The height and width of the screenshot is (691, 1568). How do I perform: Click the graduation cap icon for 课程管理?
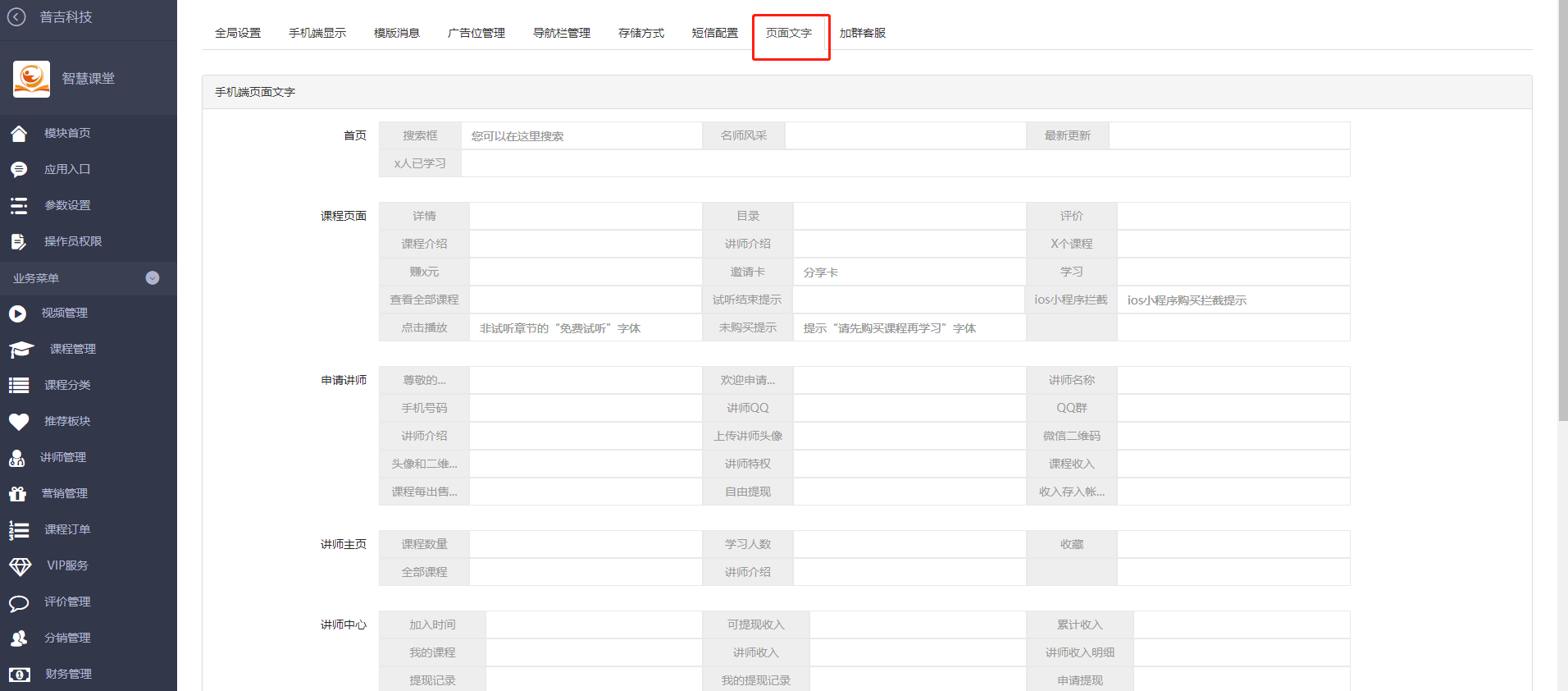pos(21,350)
